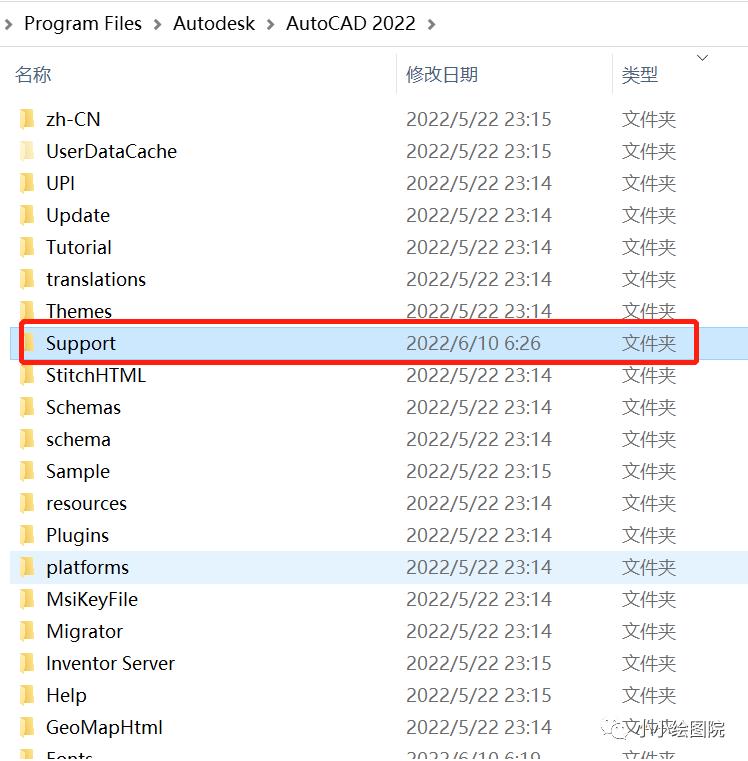Screen dimensions: 748x761
Task: Select the Schemas folder name
Action: pos(83,408)
